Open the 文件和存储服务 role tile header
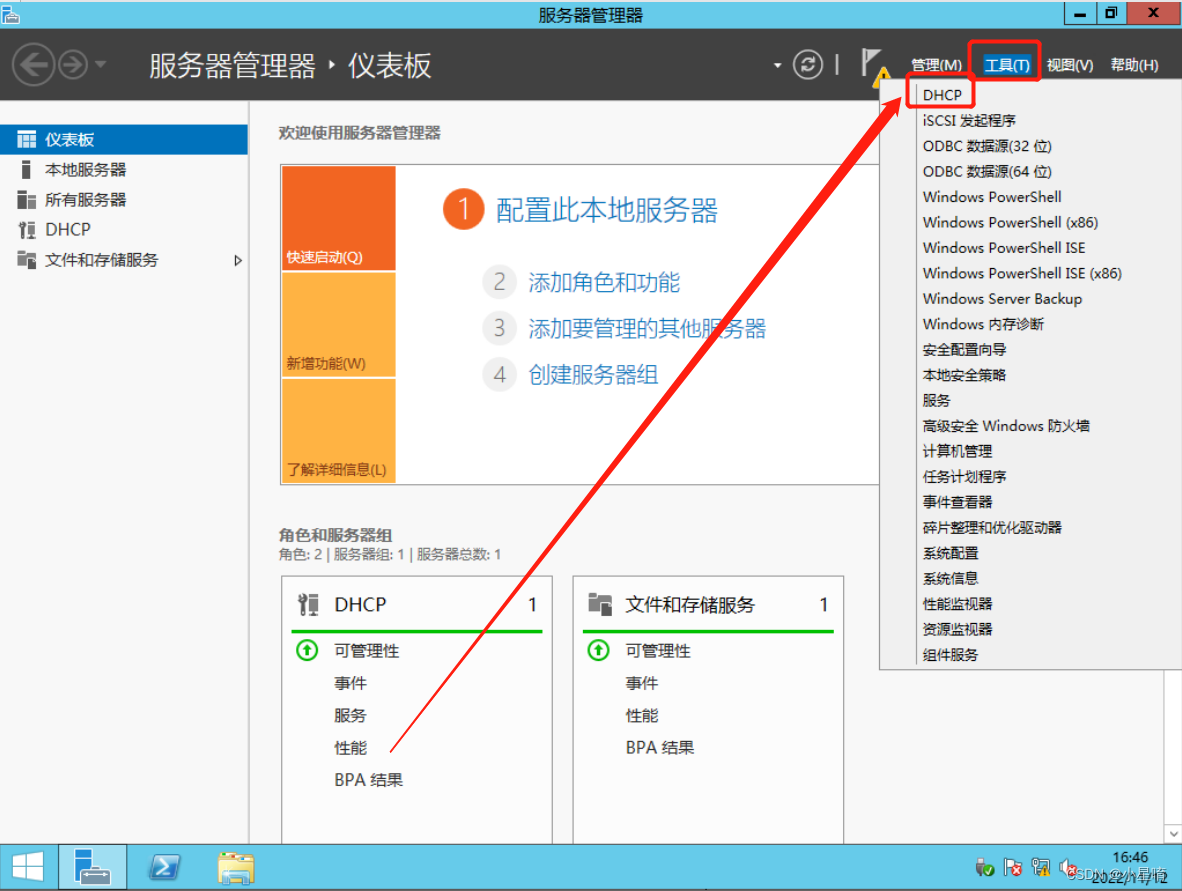 (708, 605)
